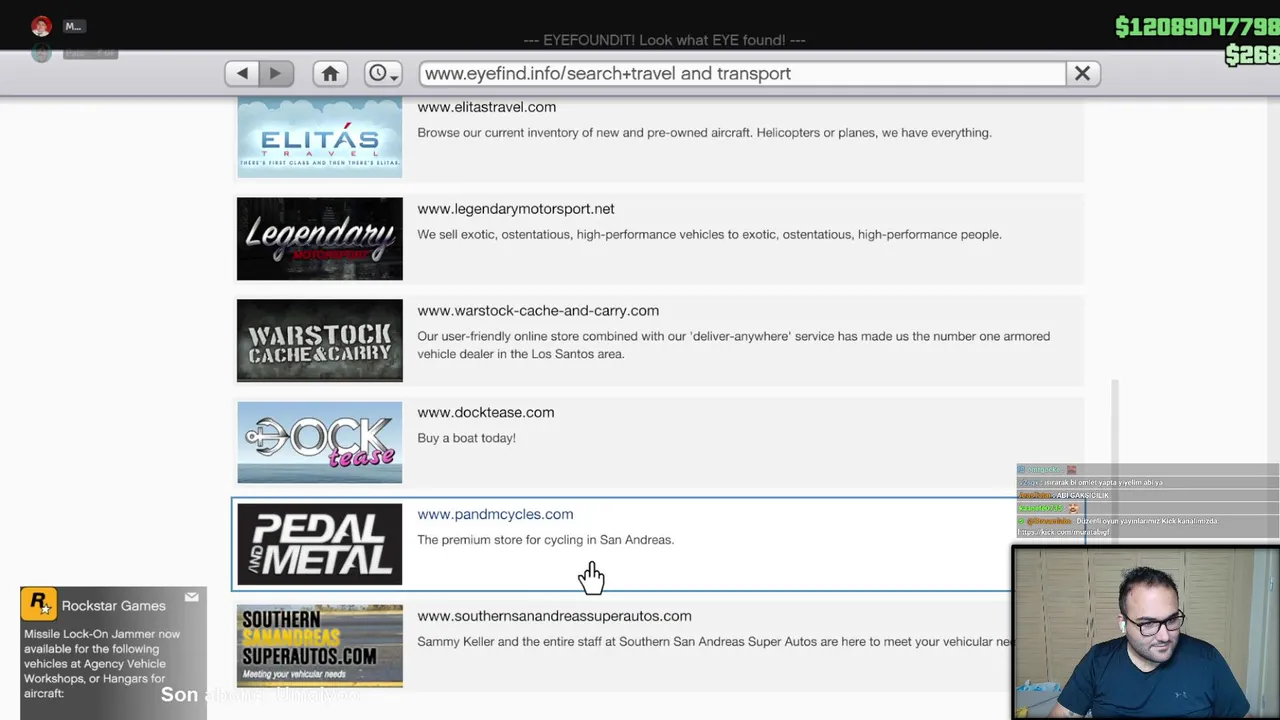Click the Legendary exotic vehicles description text
The image size is (1280, 720).
click(709, 235)
